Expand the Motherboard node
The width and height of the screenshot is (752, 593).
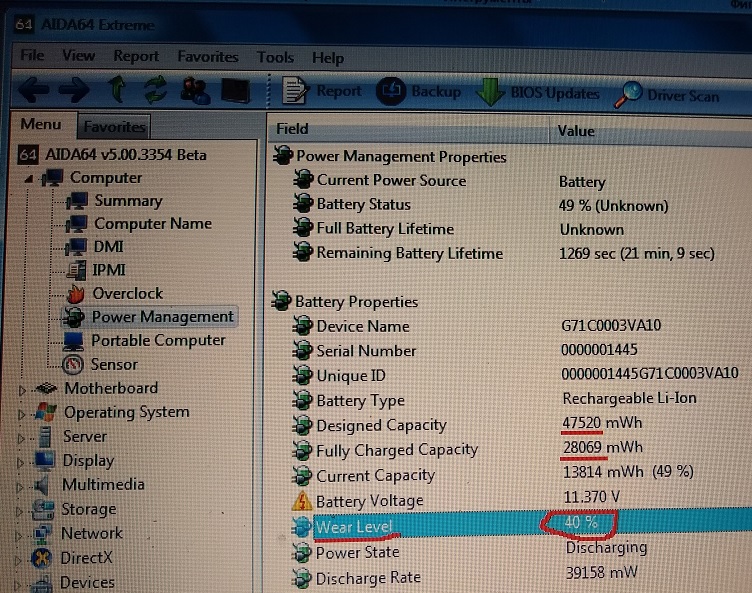[22, 391]
